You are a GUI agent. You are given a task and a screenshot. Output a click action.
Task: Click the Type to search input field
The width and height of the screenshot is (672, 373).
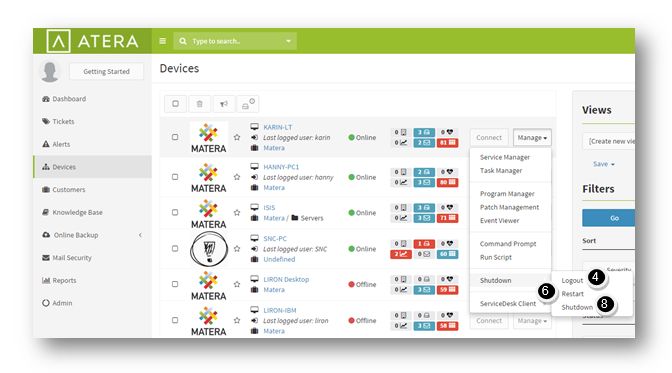point(229,41)
